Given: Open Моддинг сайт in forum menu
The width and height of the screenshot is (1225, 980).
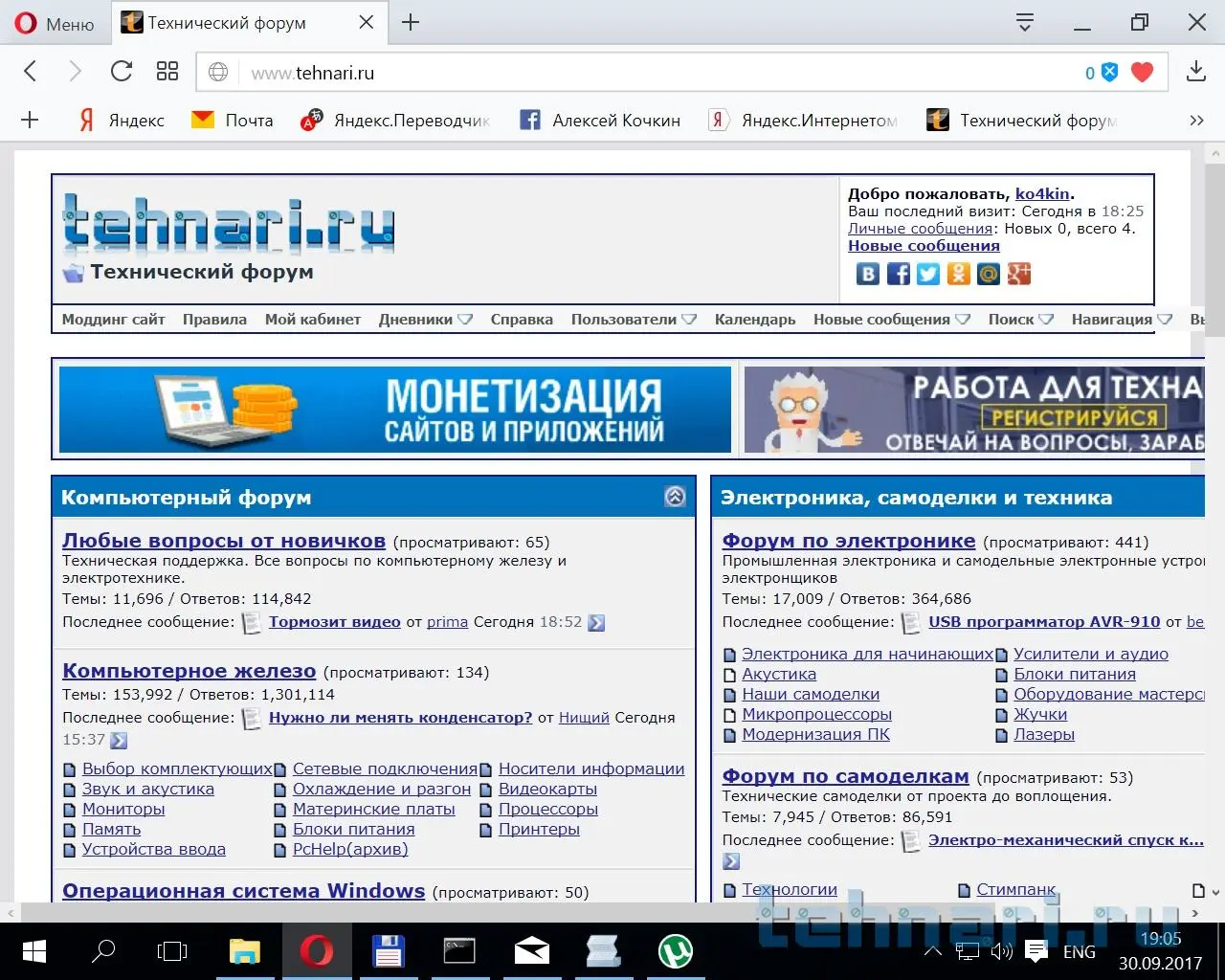Looking at the screenshot, I should [x=114, y=320].
